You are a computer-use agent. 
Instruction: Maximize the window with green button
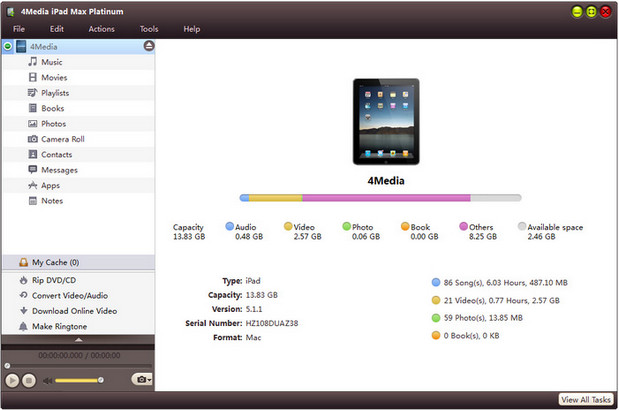[x=591, y=12]
